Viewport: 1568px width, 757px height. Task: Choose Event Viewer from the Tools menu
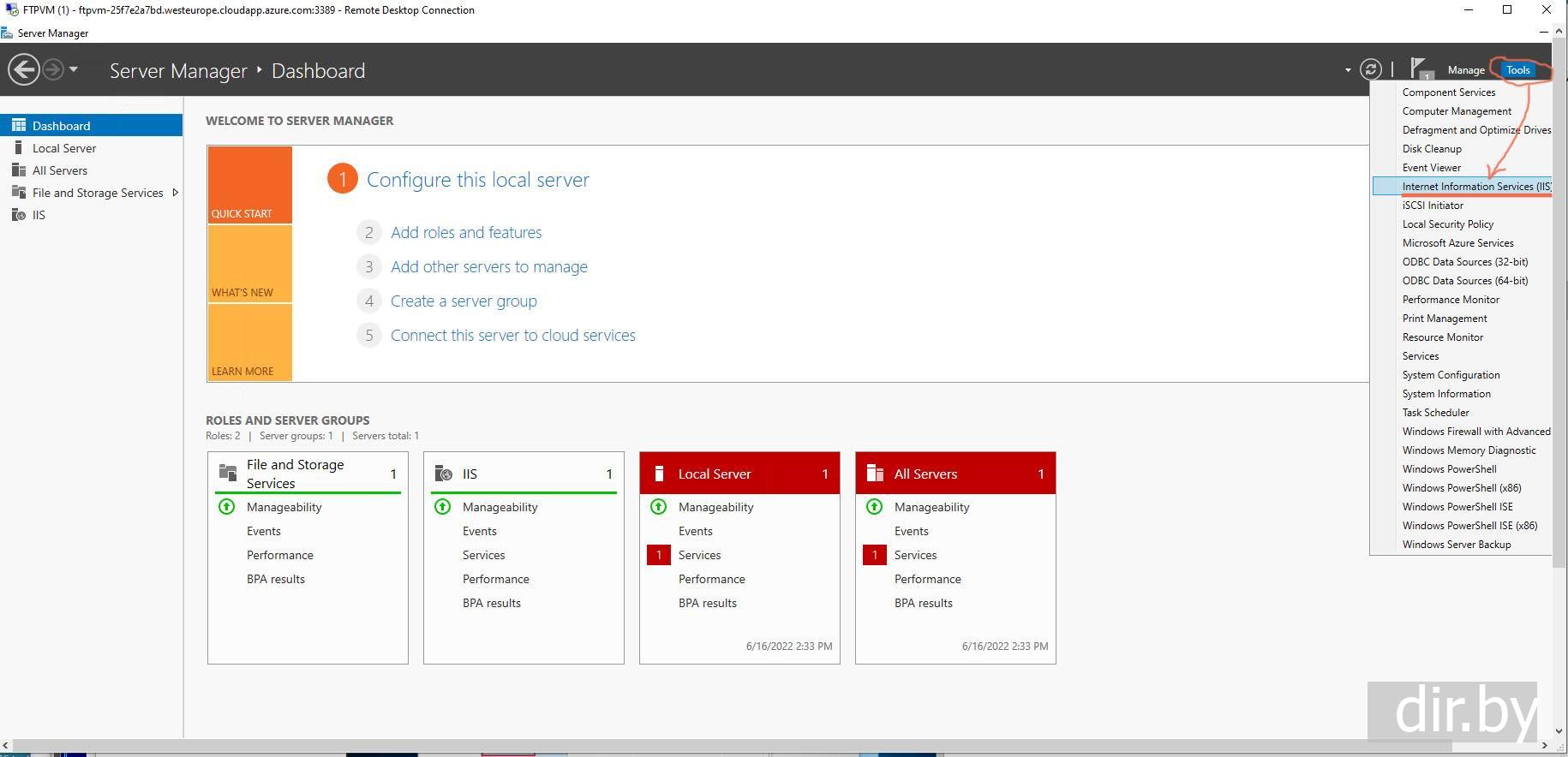[x=1431, y=168]
